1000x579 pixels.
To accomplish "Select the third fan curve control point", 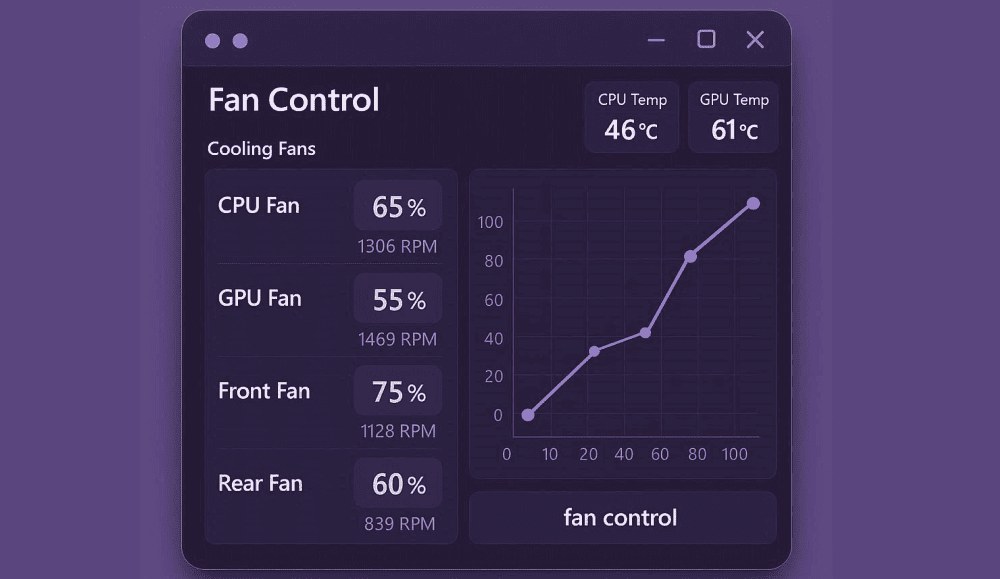I will click(645, 332).
